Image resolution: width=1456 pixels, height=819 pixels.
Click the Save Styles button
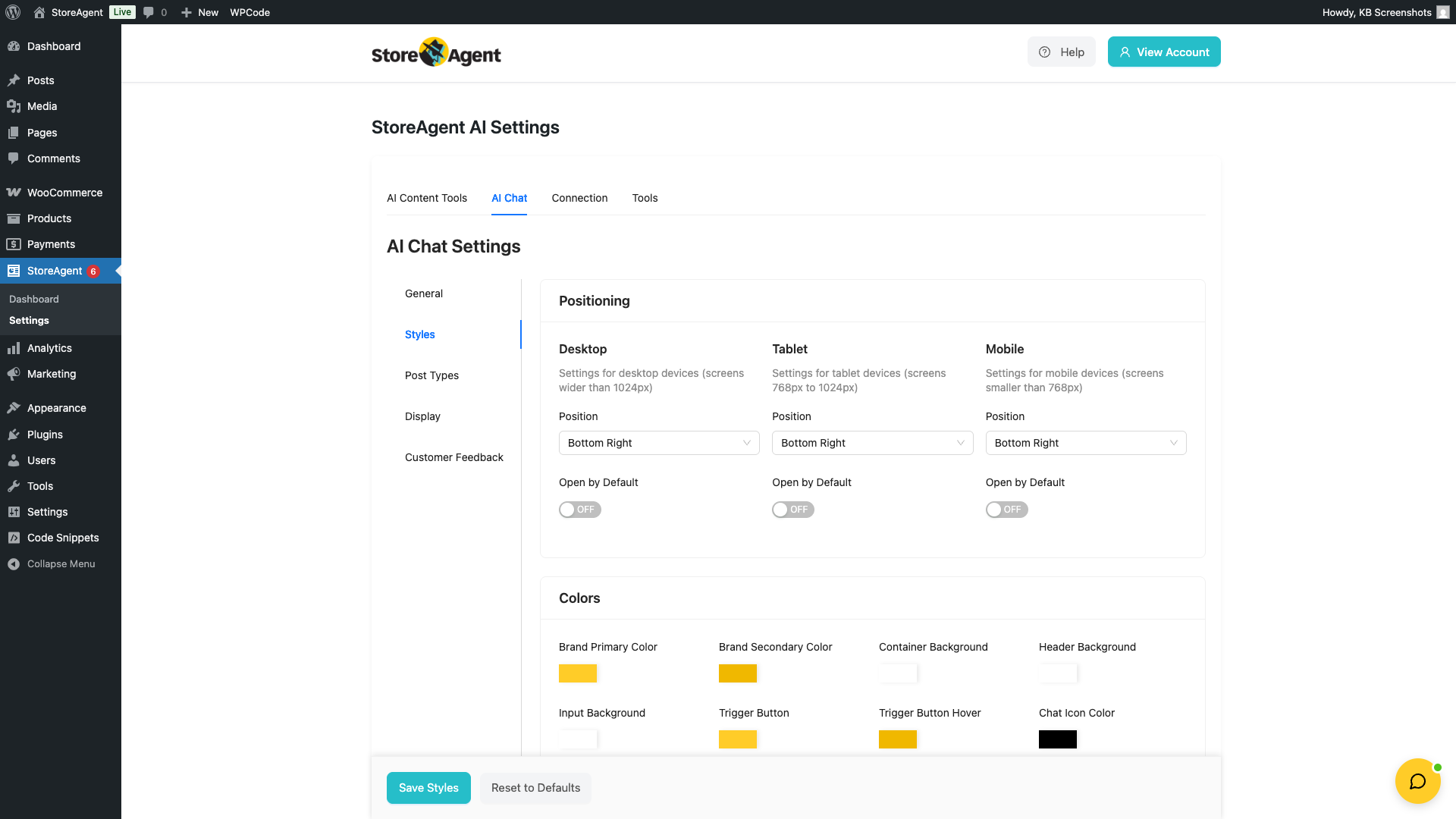428,788
